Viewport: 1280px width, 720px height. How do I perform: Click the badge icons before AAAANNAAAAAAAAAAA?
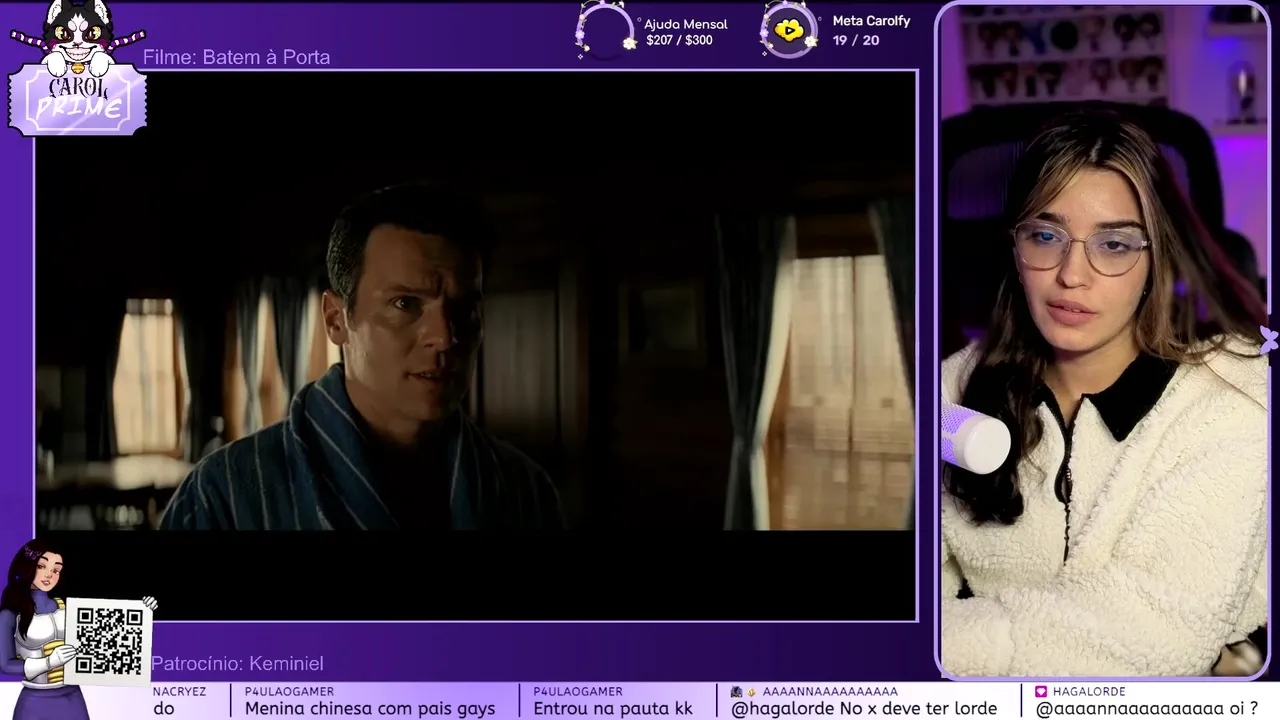[743, 691]
